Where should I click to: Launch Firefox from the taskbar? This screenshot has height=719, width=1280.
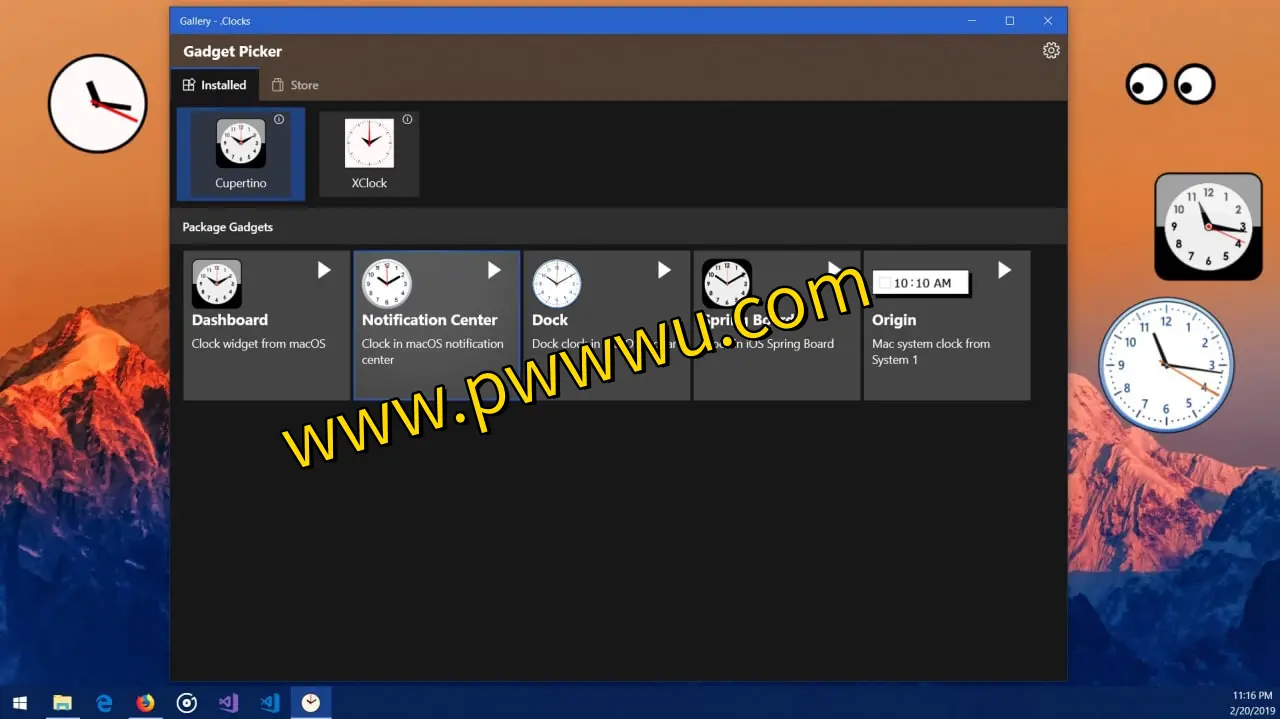click(145, 703)
